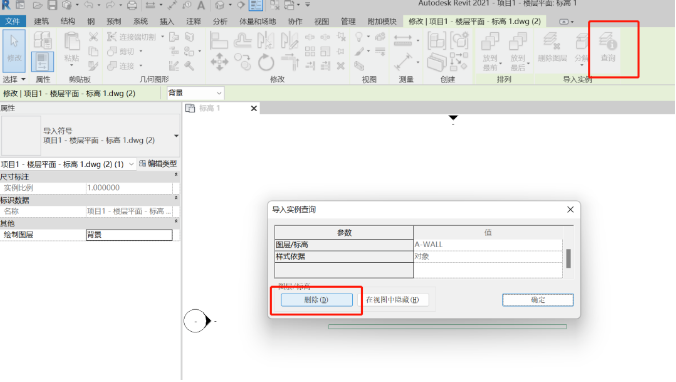The image size is (676, 382).
Task: Switch to the 注释 (Annotate) ribbon tab
Action: coord(193,21)
